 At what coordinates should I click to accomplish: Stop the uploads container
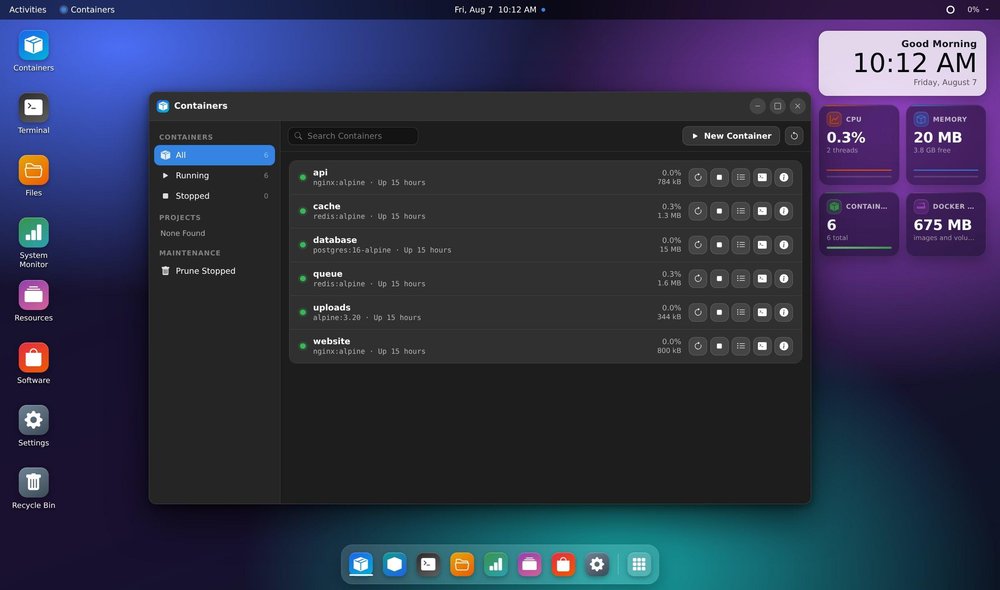click(719, 313)
